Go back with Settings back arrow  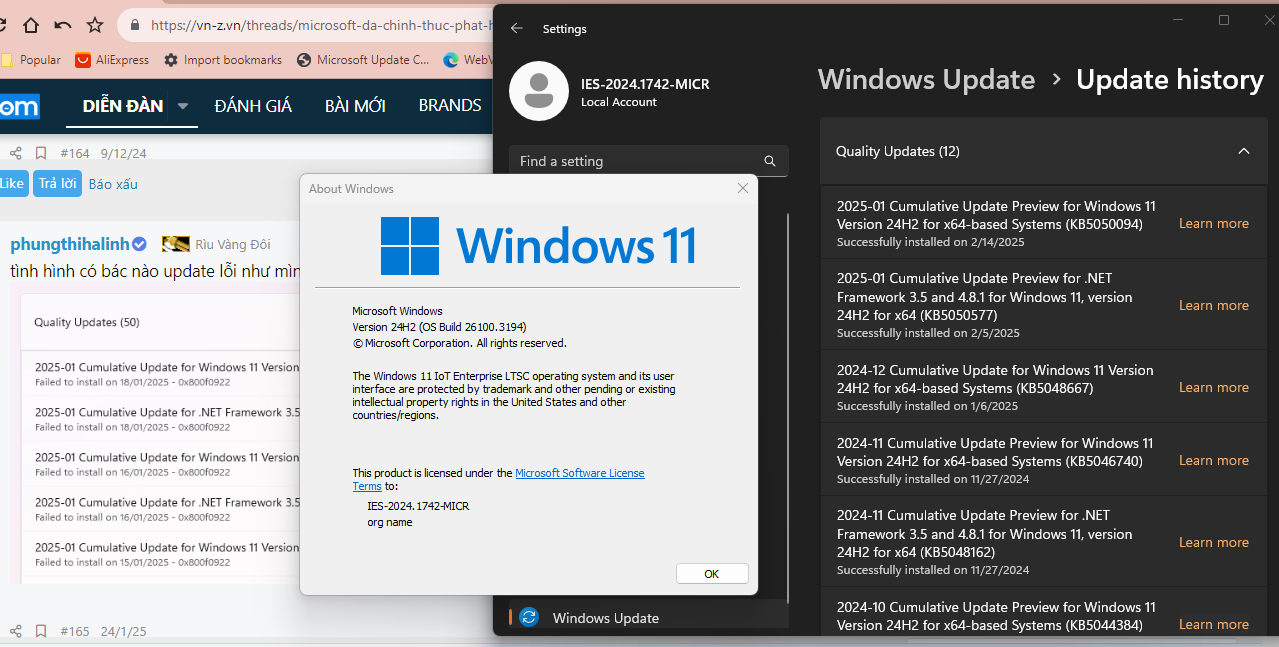coord(517,29)
